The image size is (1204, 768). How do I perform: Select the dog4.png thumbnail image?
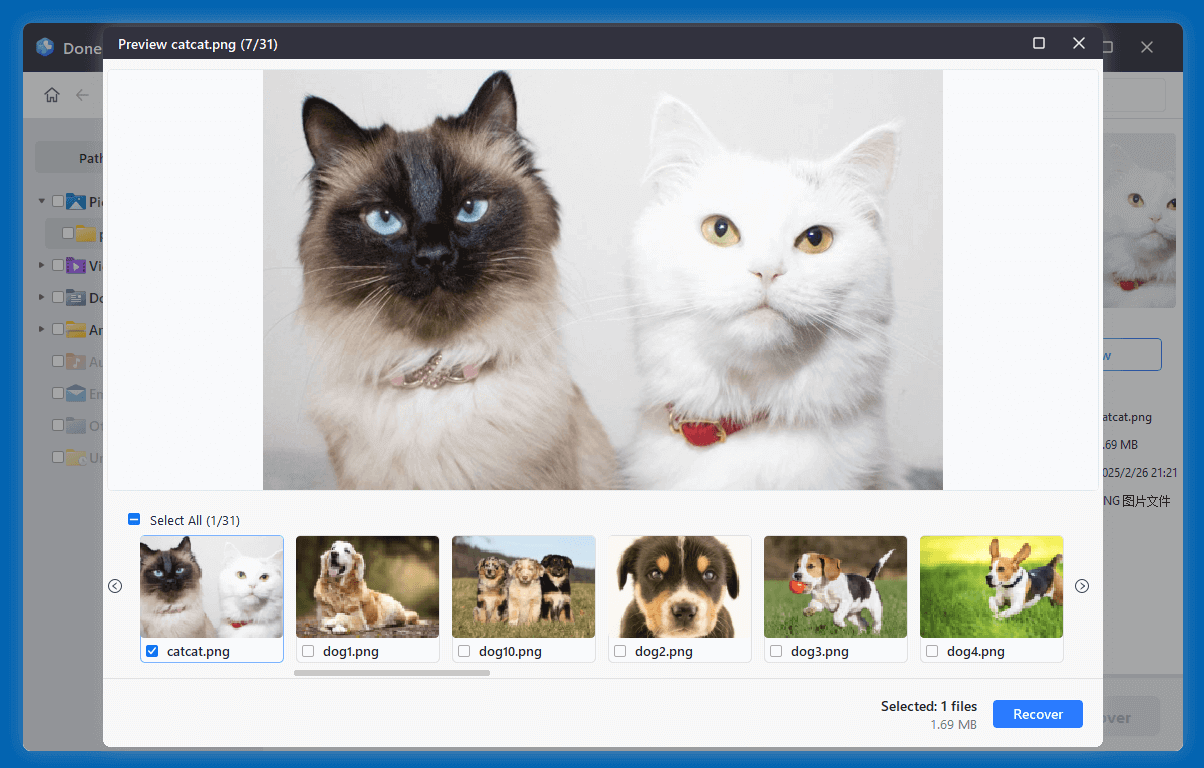click(x=991, y=587)
